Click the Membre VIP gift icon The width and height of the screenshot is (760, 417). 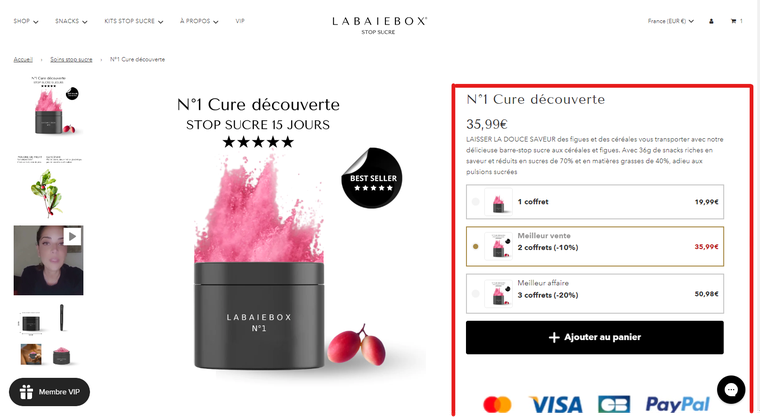[26, 392]
